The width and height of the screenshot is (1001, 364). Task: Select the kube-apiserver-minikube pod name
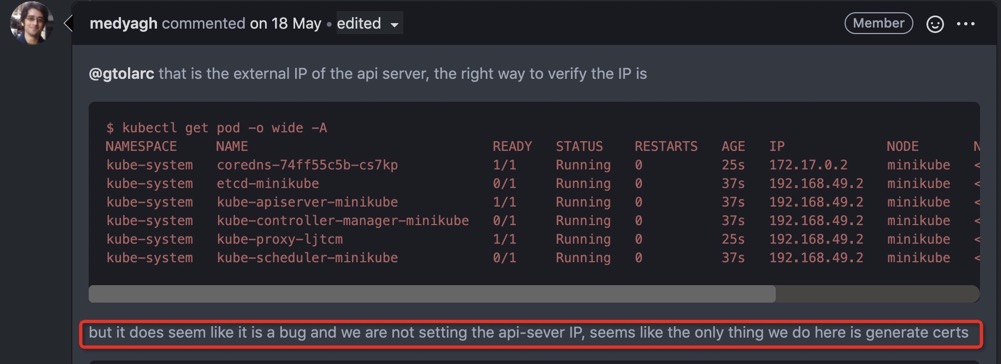point(306,202)
